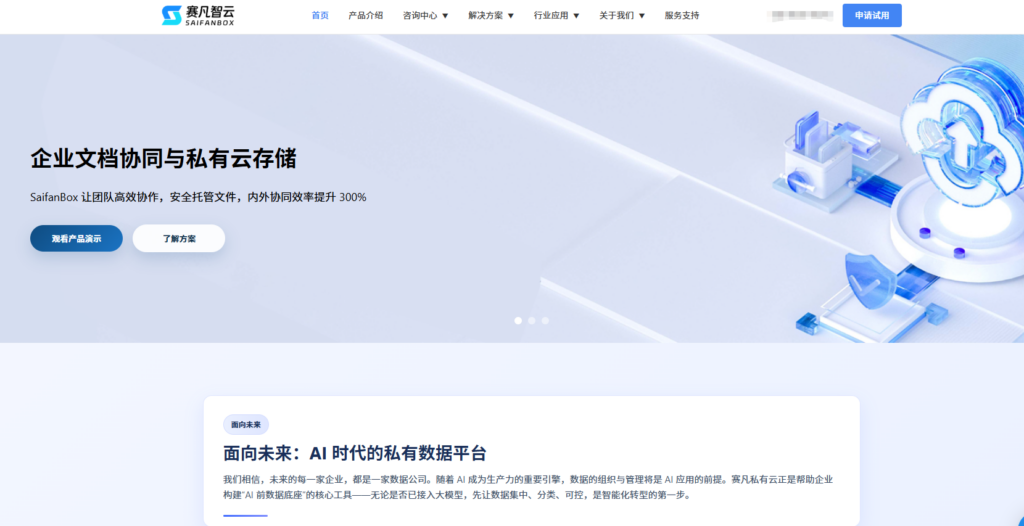Image resolution: width=1024 pixels, height=526 pixels.
Task: Select the third carousel dot
Action: click(545, 321)
